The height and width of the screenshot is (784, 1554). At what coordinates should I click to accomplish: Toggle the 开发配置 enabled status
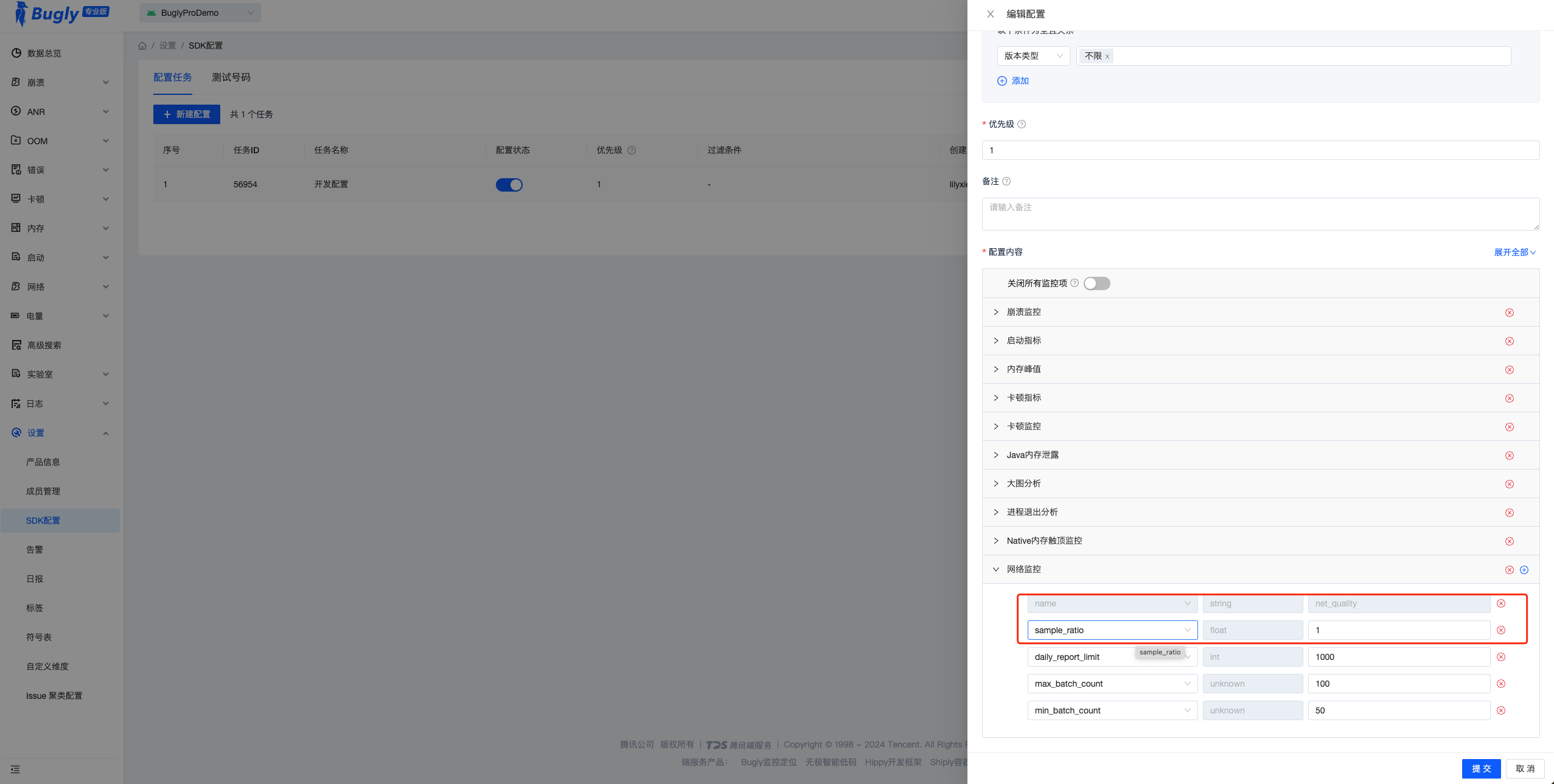509,184
